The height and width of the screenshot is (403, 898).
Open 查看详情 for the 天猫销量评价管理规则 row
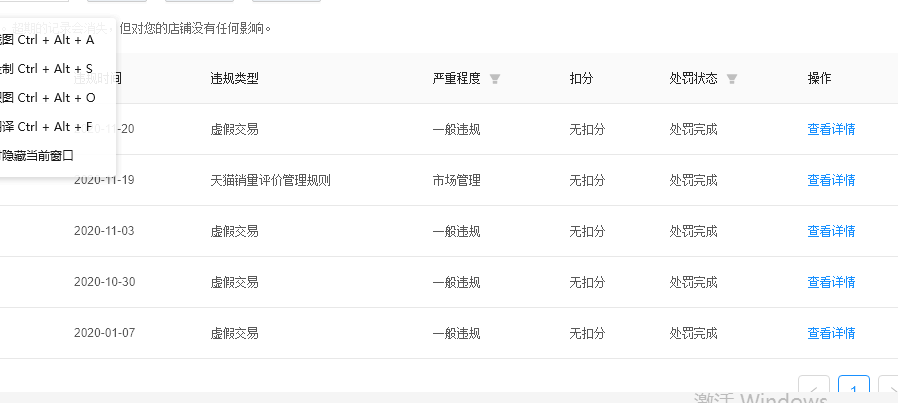pos(831,180)
